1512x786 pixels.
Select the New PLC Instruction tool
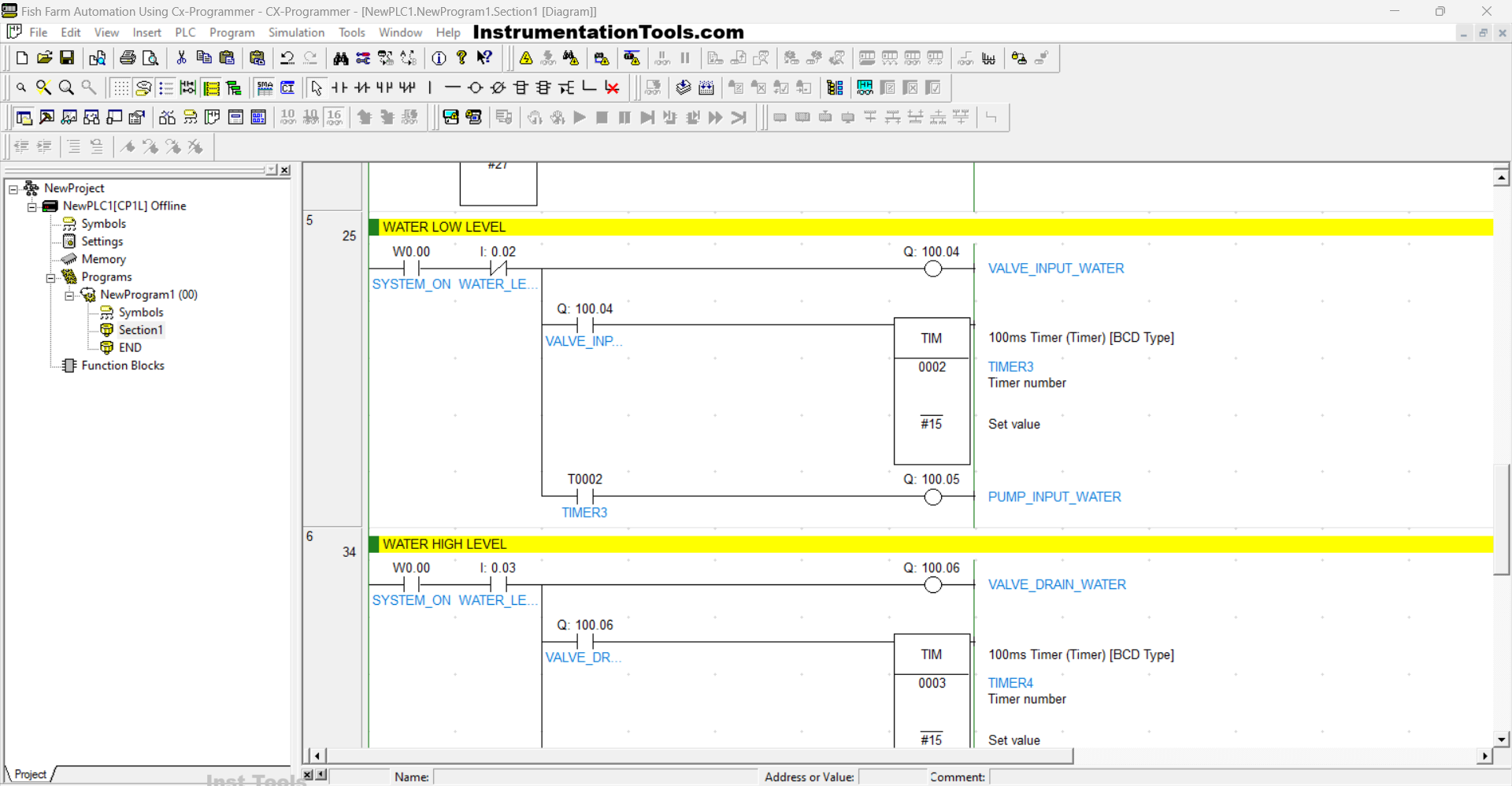pyautogui.click(x=521, y=87)
